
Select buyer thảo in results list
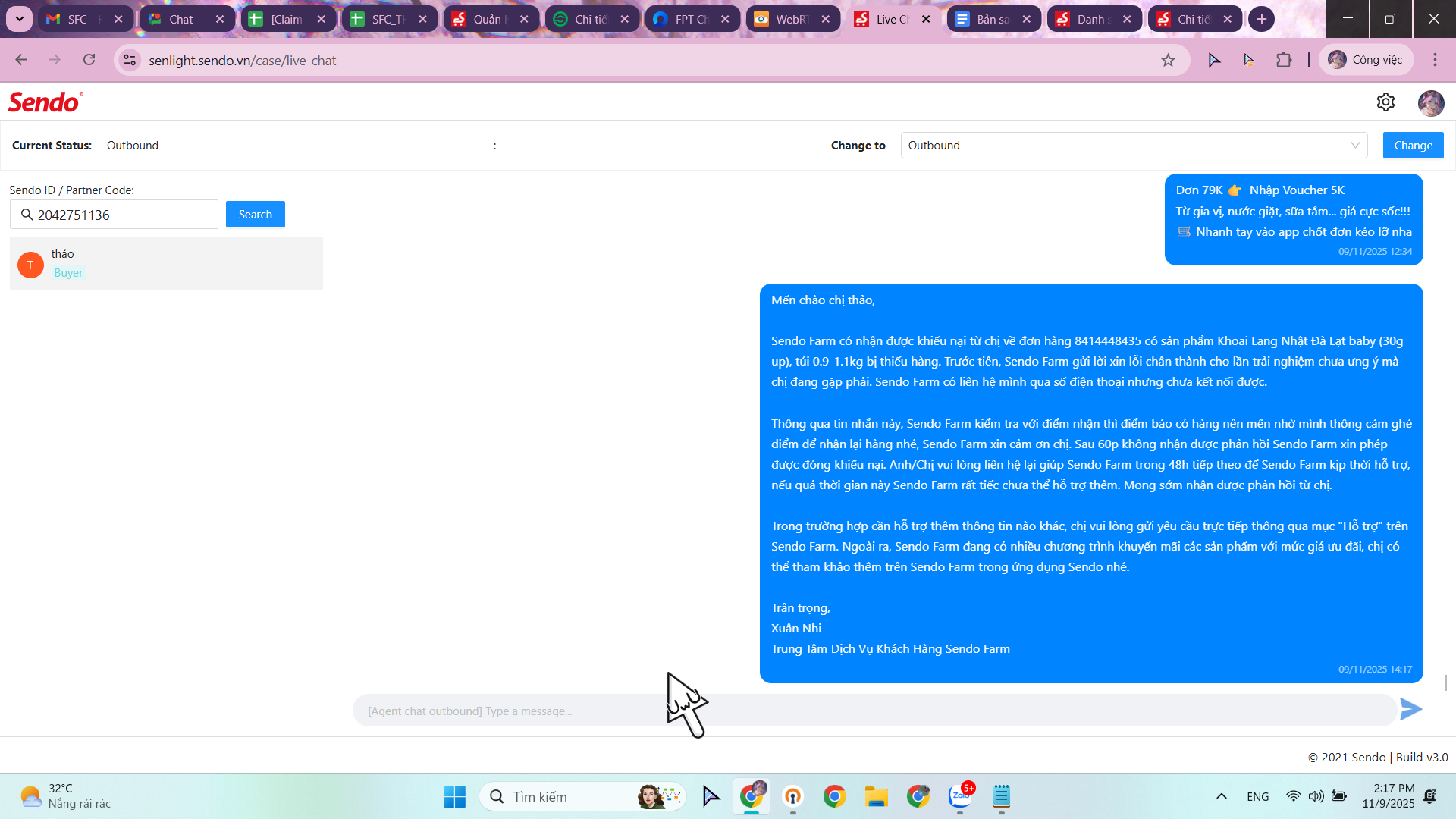pos(166,263)
